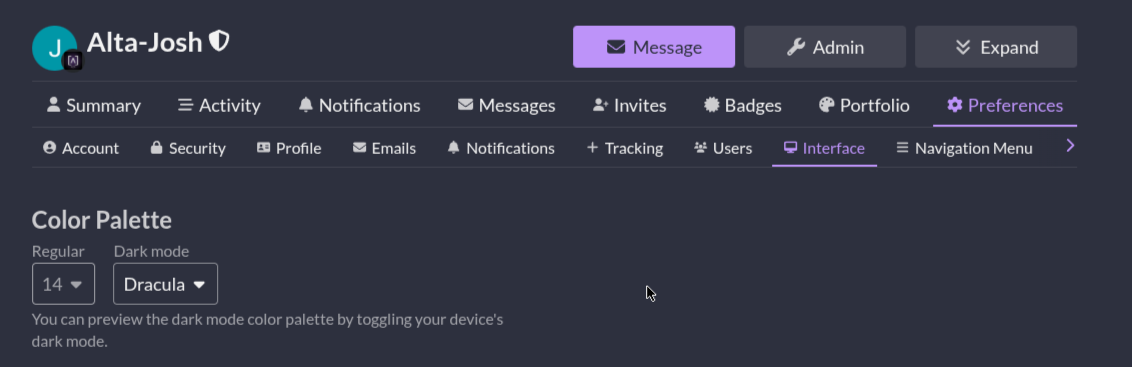The height and width of the screenshot is (367, 1132).
Task: Open the Summary tab
Action: point(93,105)
